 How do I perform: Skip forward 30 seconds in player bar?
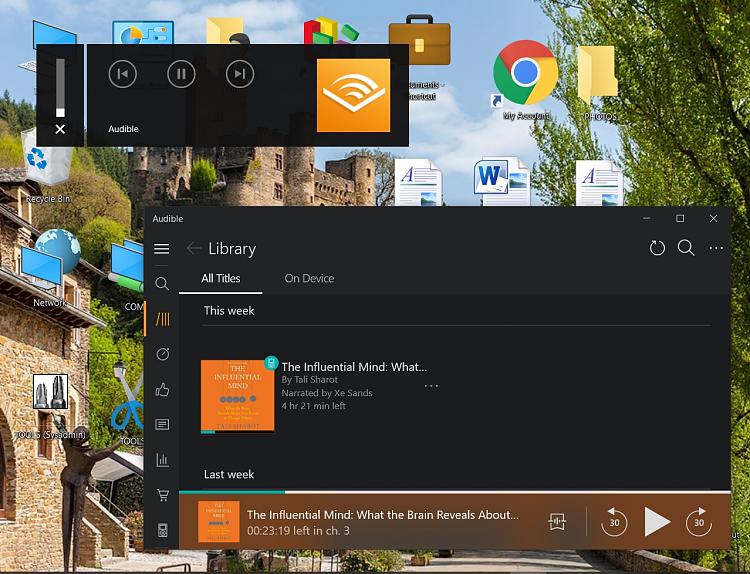[x=699, y=522]
